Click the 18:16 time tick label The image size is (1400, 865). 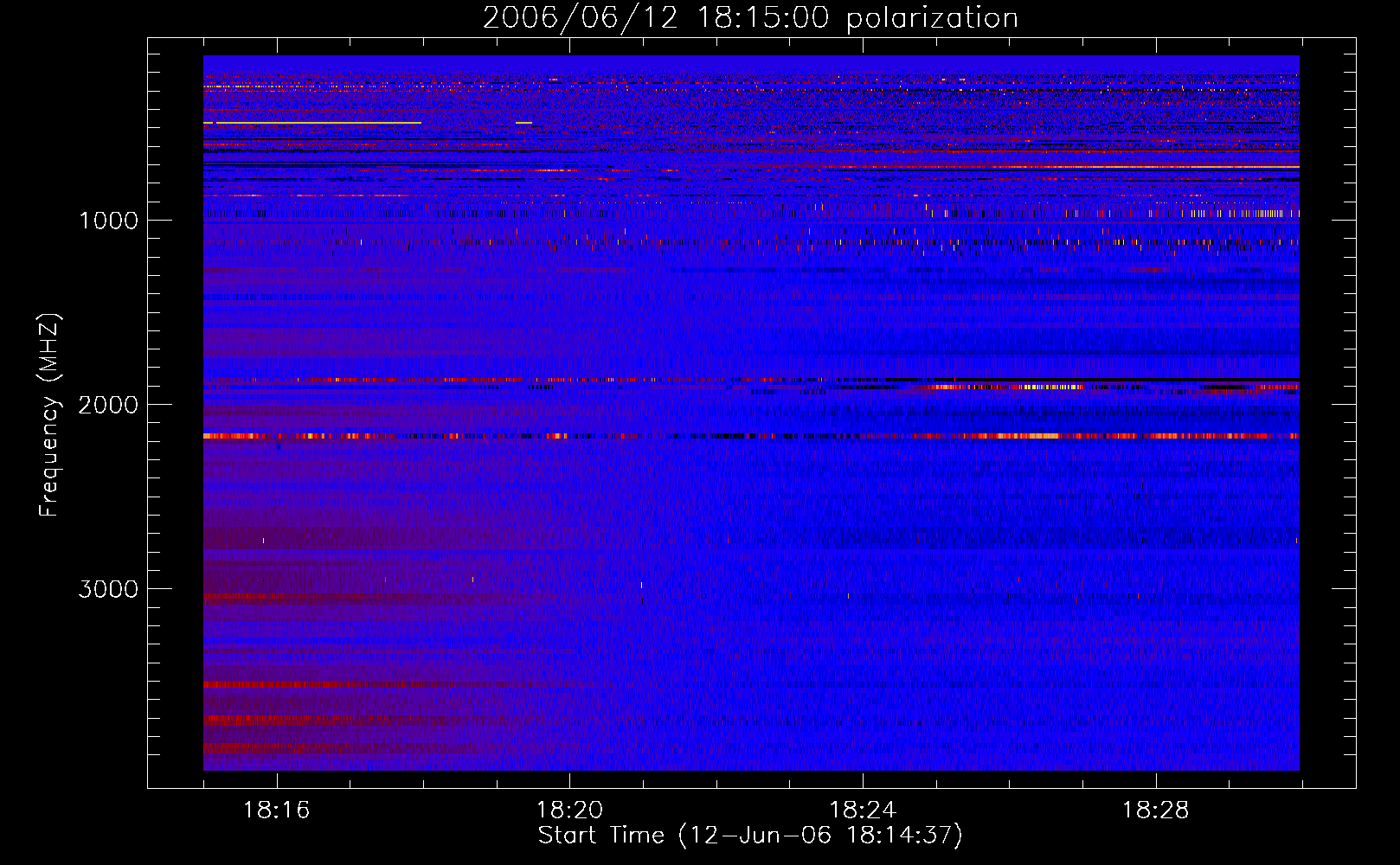click(x=276, y=811)
